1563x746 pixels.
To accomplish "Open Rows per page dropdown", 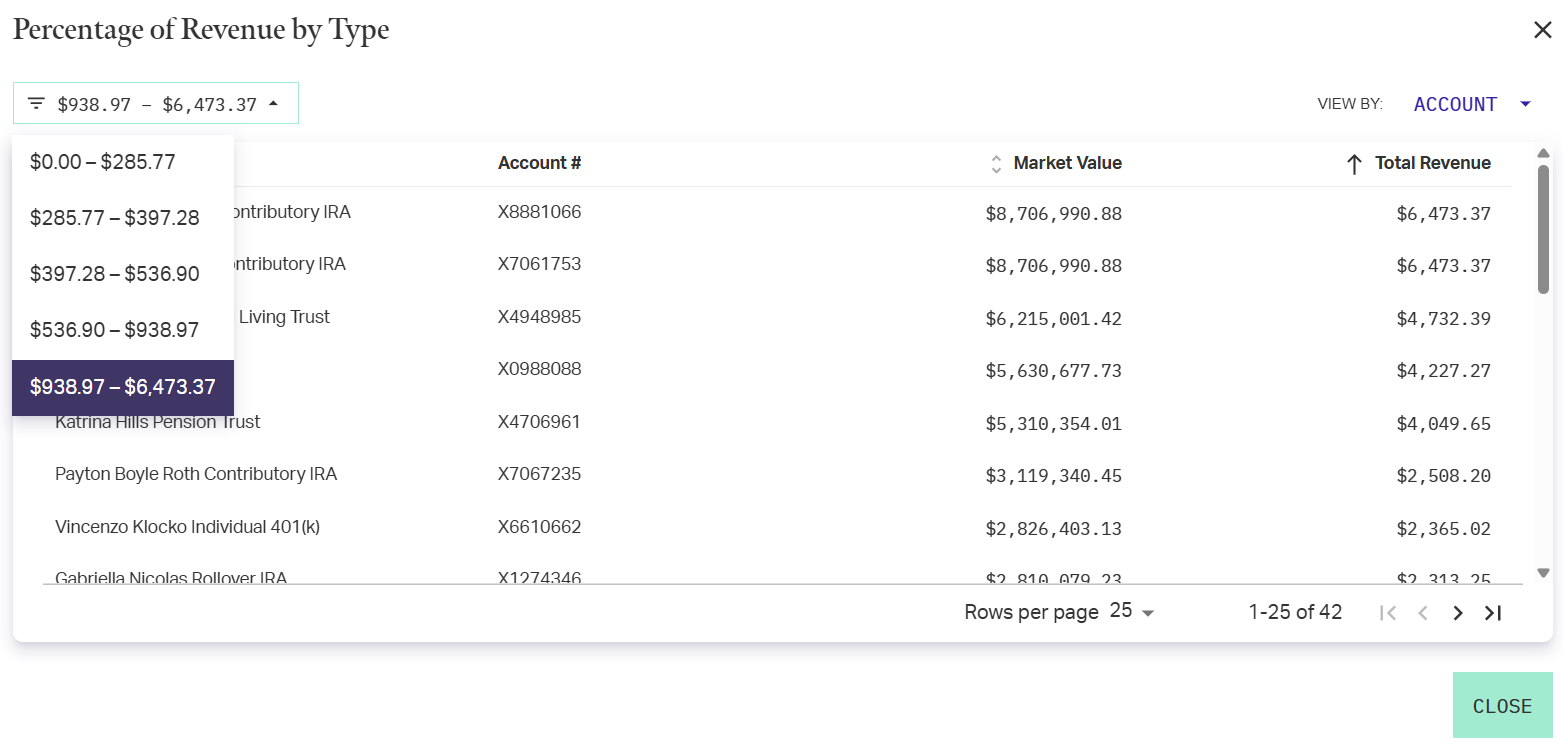I will [1132, 612].
